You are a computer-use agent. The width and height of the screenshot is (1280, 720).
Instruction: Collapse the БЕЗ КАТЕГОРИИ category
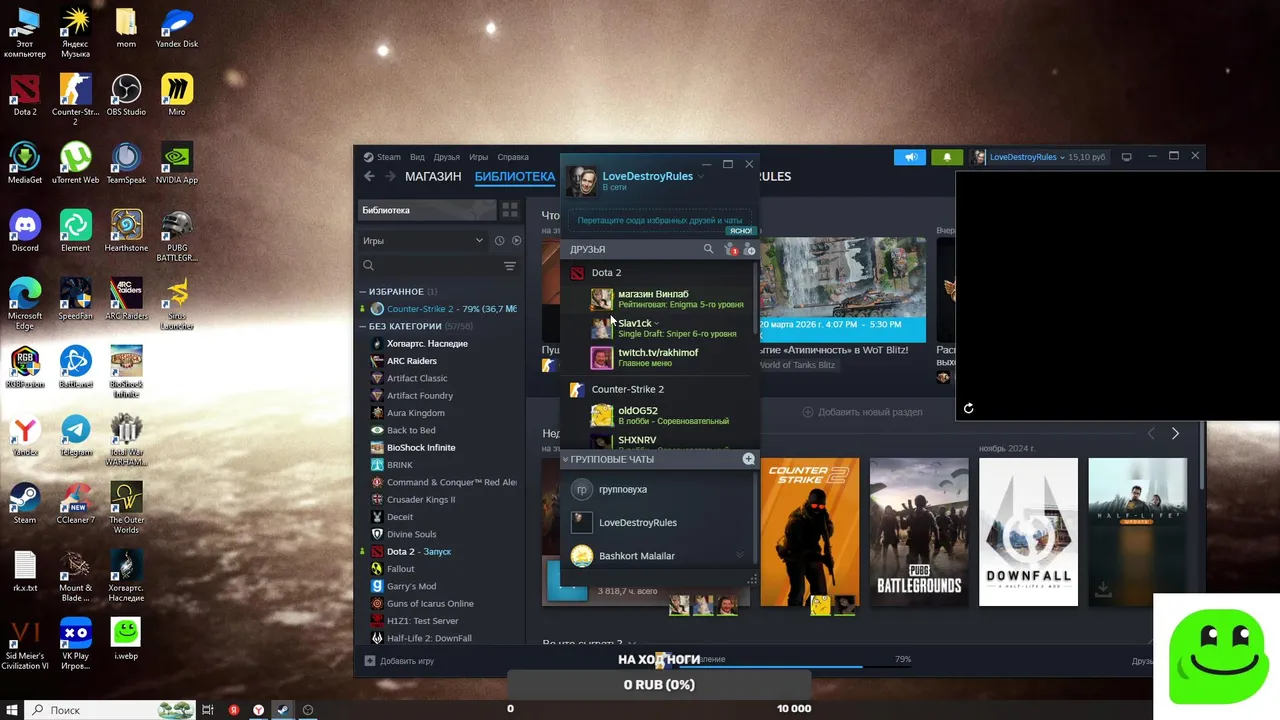point(363,326)
